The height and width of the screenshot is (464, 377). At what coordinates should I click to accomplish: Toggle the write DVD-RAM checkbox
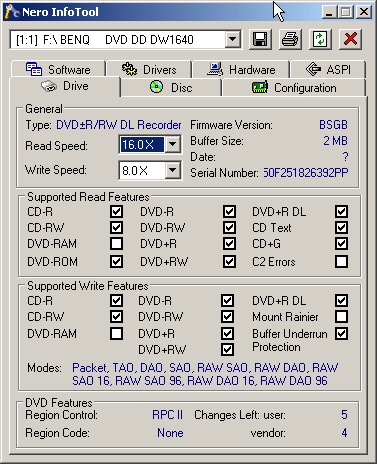click(116, 333)
